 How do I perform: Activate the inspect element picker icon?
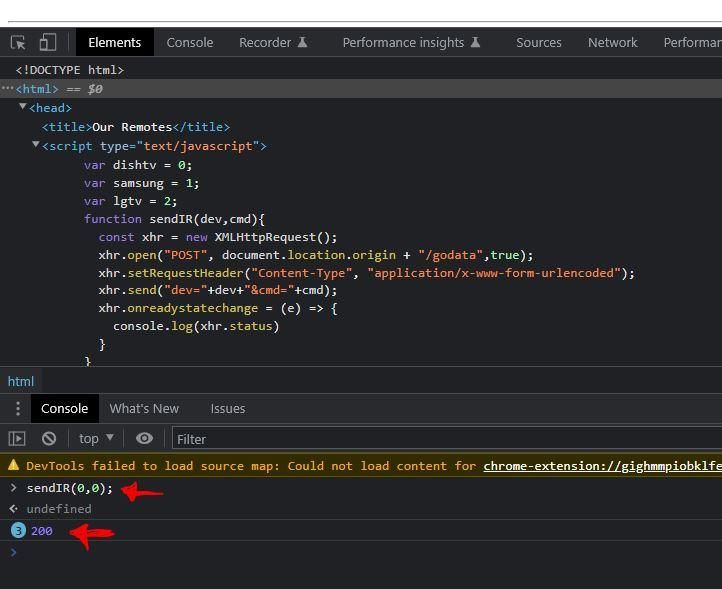click(x=18, y=42)
